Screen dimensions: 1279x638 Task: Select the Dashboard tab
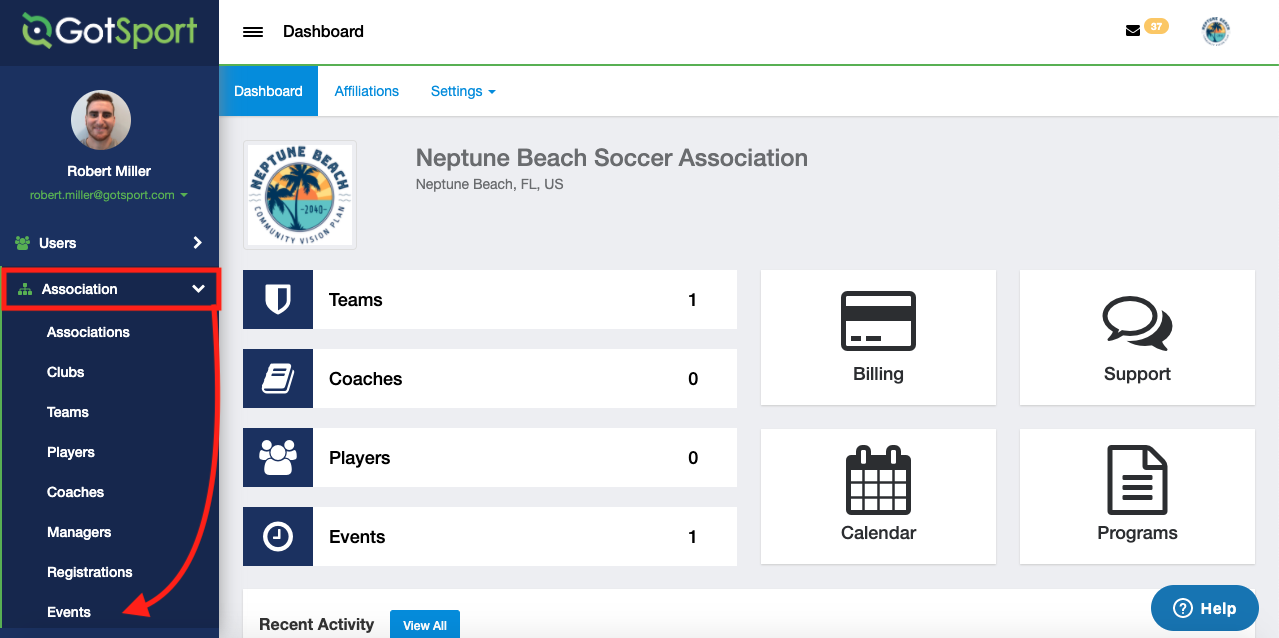click(268, 91)
